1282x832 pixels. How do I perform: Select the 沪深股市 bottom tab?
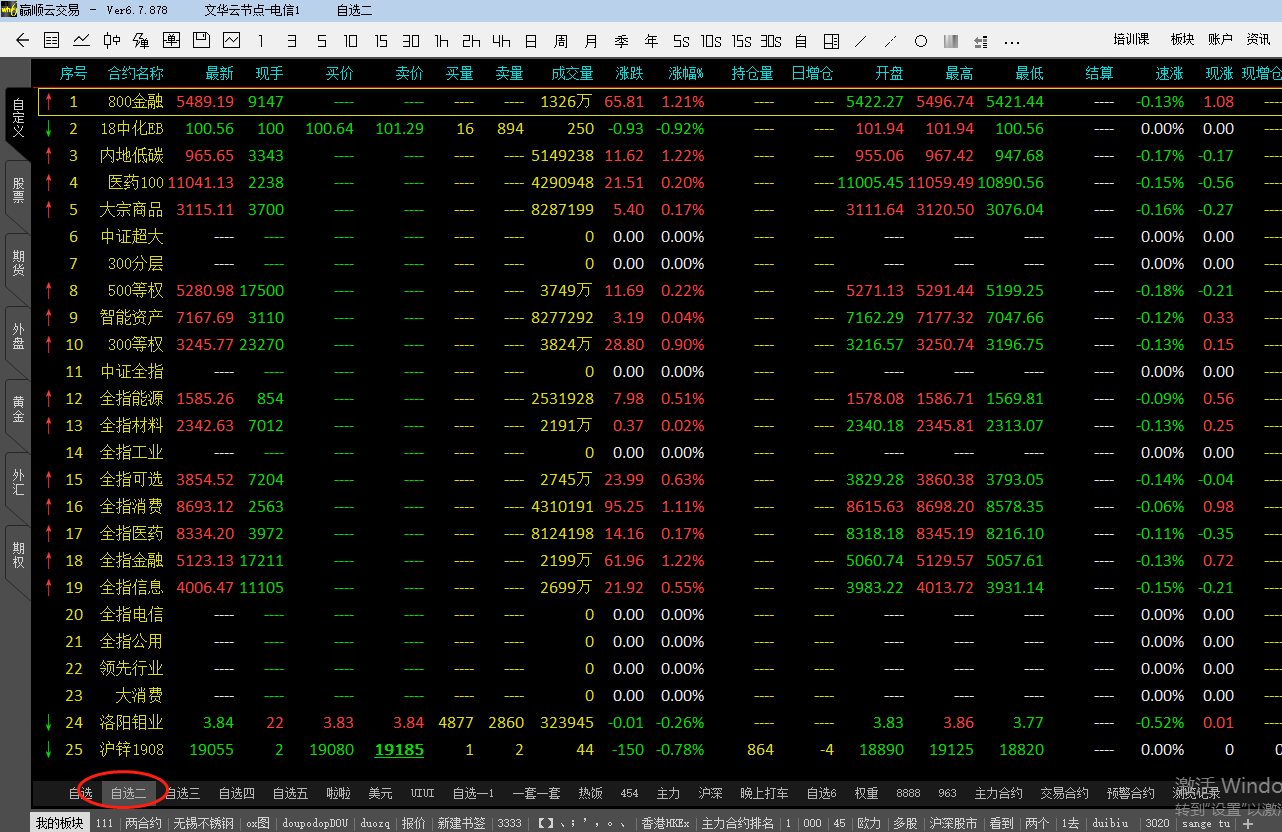[953, 823]
